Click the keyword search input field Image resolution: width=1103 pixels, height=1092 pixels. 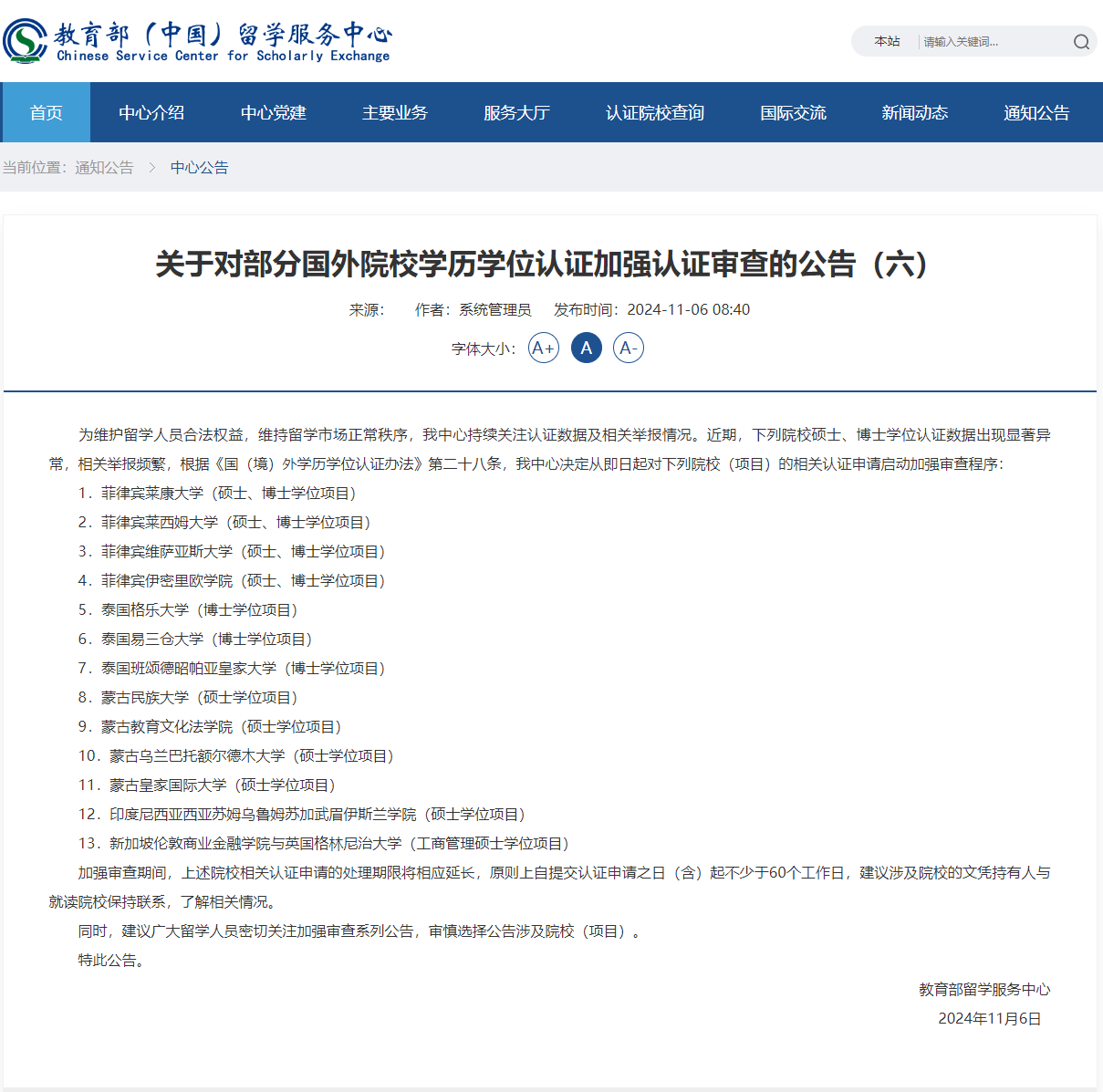pyautogui.click(x=994, y=42)
